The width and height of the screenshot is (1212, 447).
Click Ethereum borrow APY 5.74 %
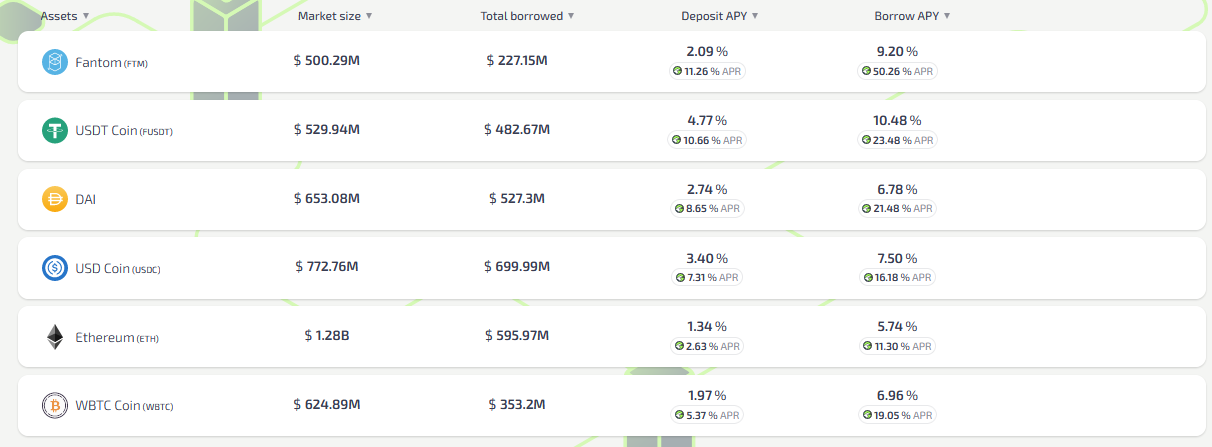tap(898, 326)
